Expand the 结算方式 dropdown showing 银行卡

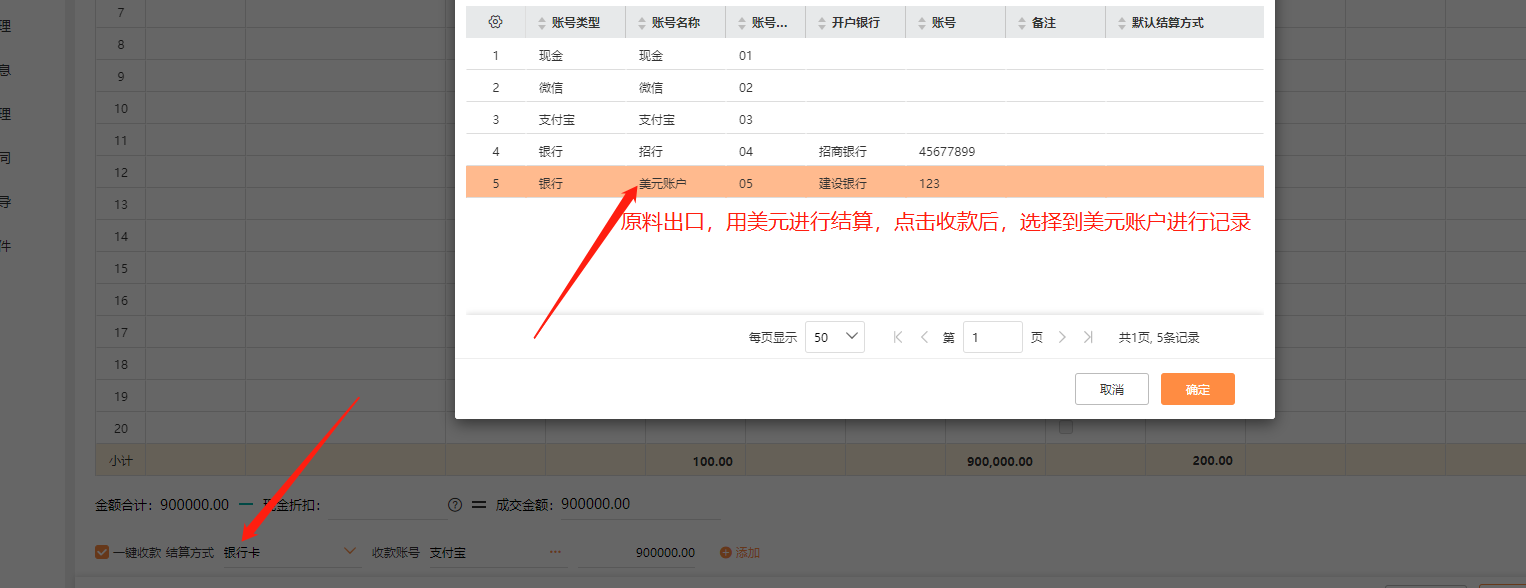350,551
